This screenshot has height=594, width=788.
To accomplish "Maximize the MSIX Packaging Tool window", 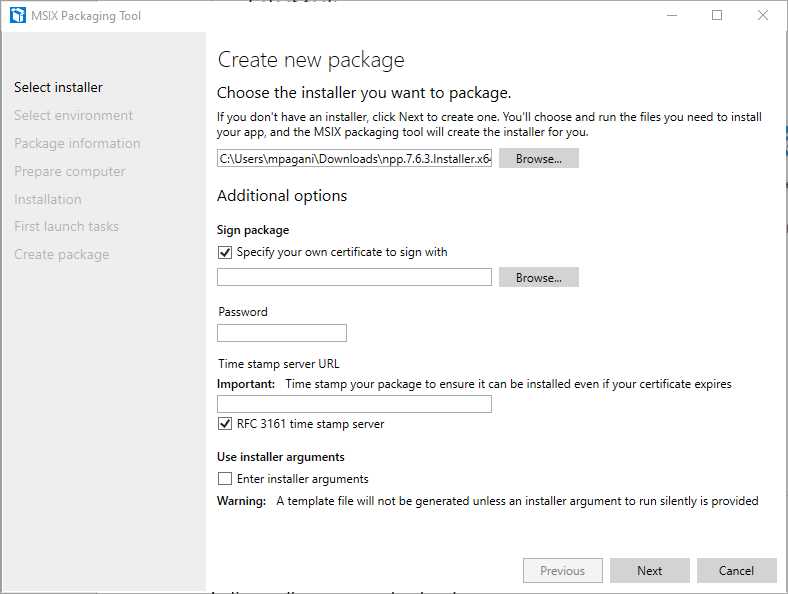I will [x=717, y=16].
